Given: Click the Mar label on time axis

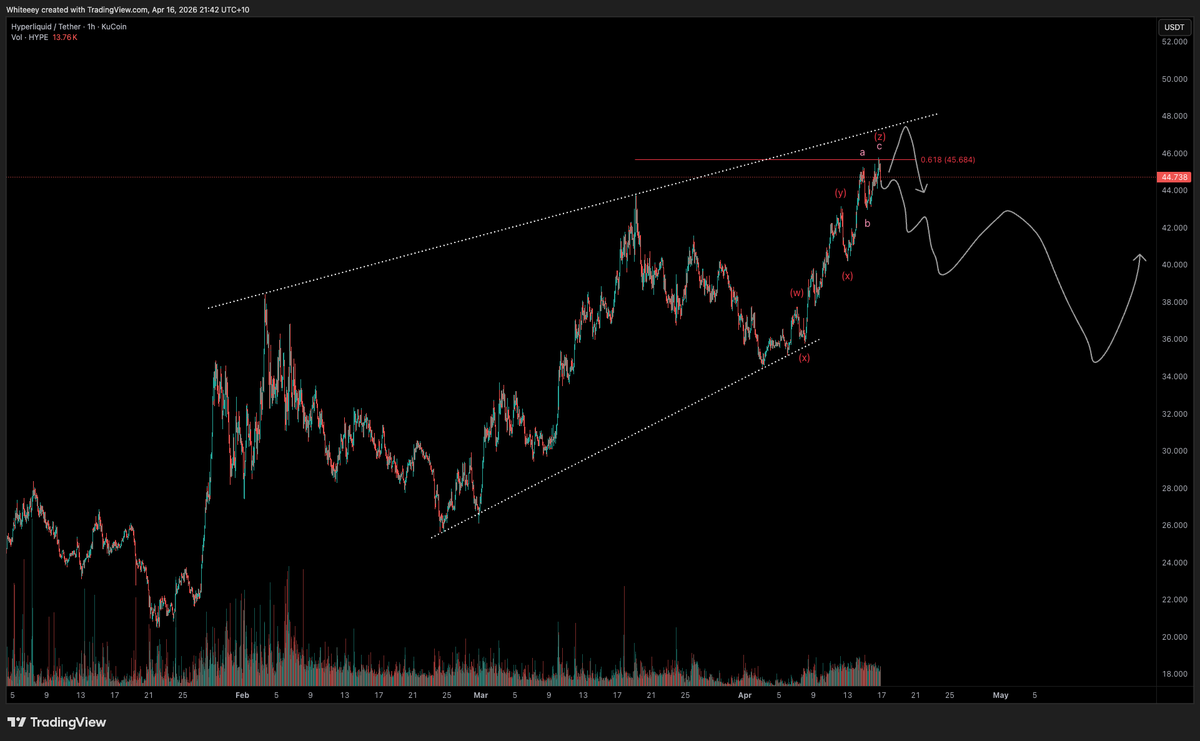Looking at the screenshot, I should pyautogui.click(x=480, y=693).
